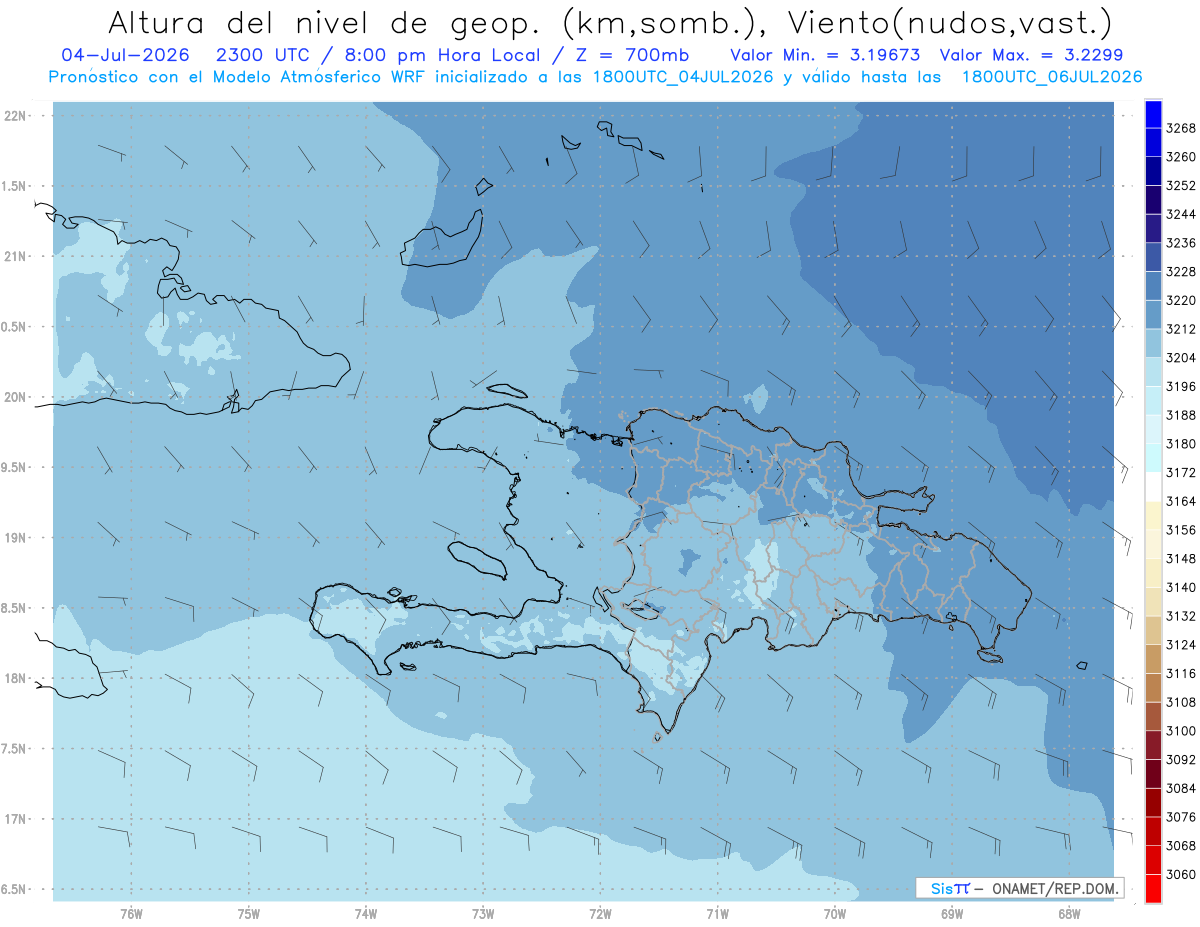The width and height of the screenshot is (1200, 927).
Task: Select the colorbar swatch between 3212 and 3220
Action: pos(1153,315)
